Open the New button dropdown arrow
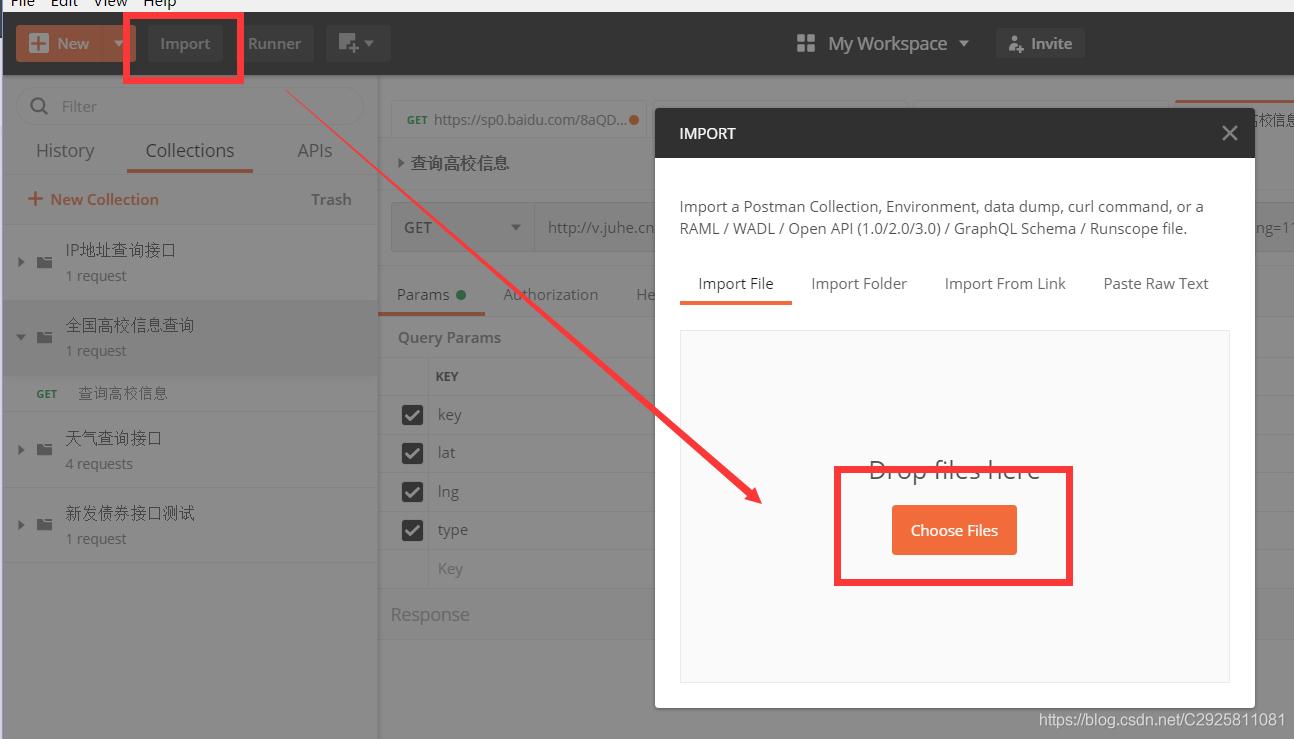Screen dimensions: 1294x739 119,43
